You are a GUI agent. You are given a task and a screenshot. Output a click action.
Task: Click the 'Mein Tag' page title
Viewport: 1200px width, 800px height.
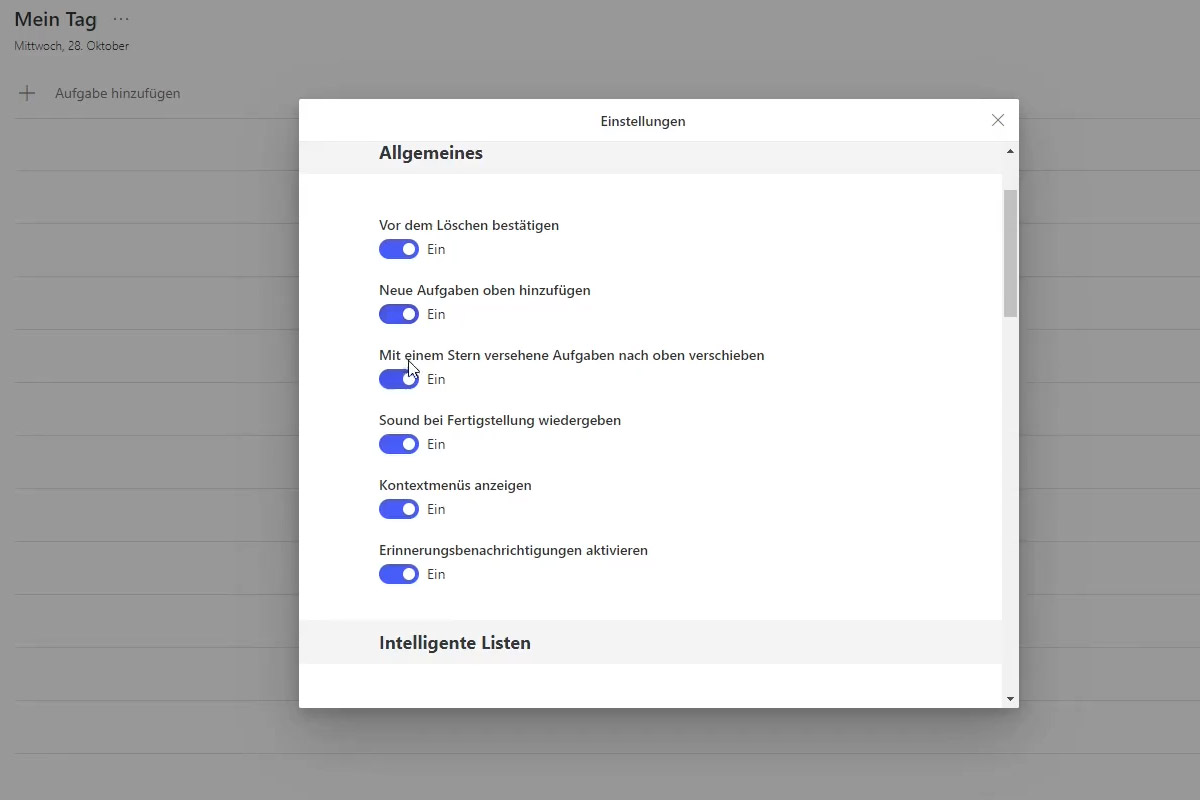[x=55, y=20]
